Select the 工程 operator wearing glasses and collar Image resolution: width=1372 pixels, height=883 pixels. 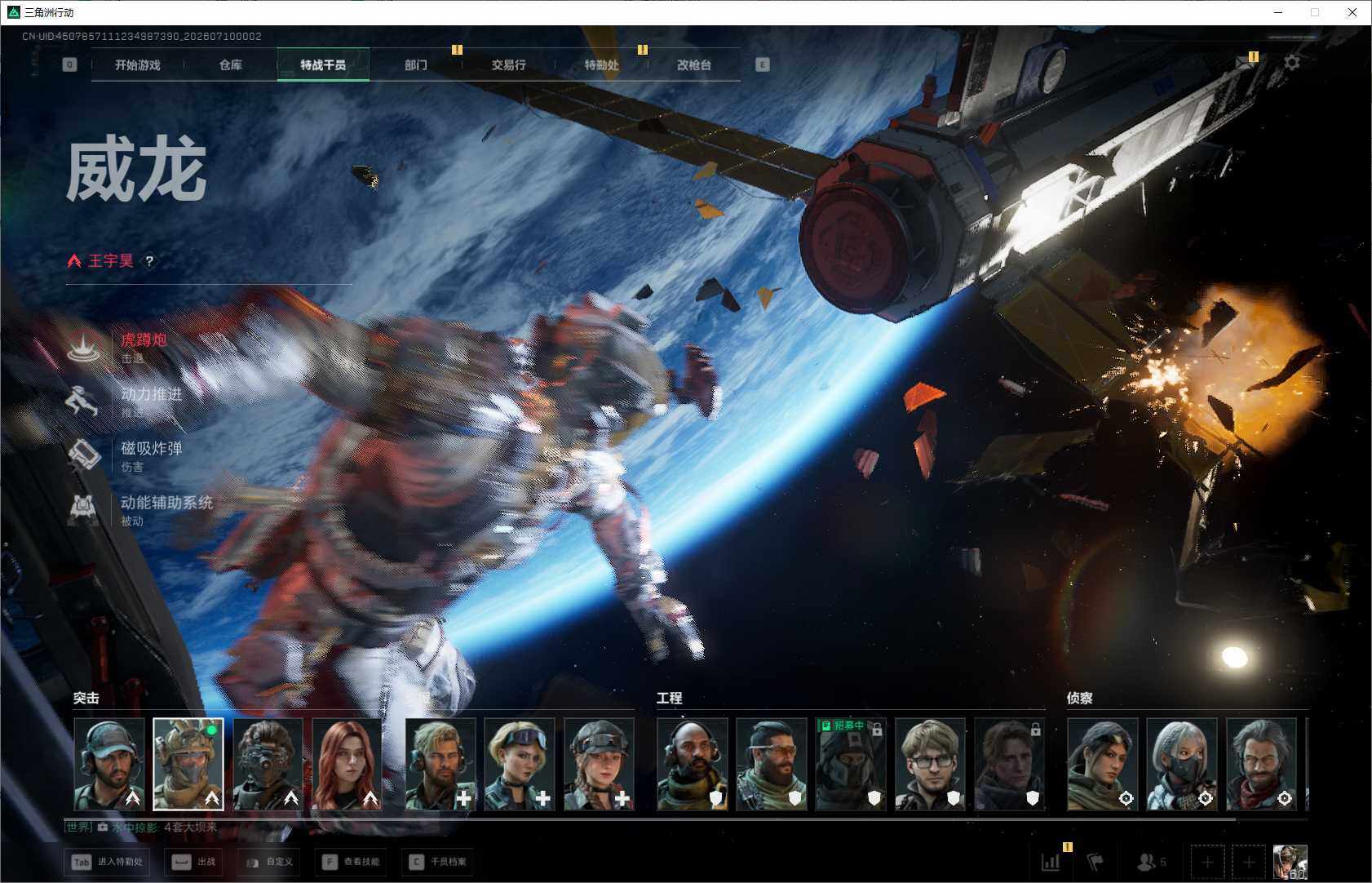coord(930,765)
